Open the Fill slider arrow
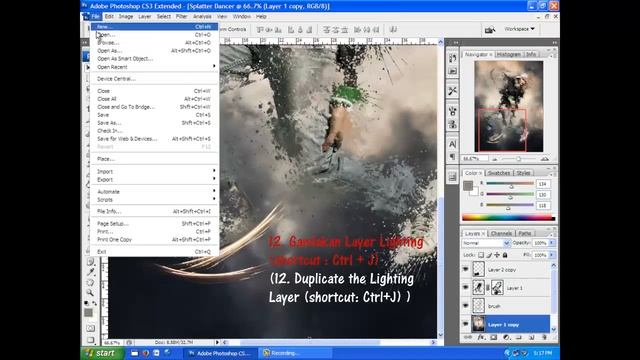This screenshot has height=360, width=640. pyautogui.click(x=551, y=255)
